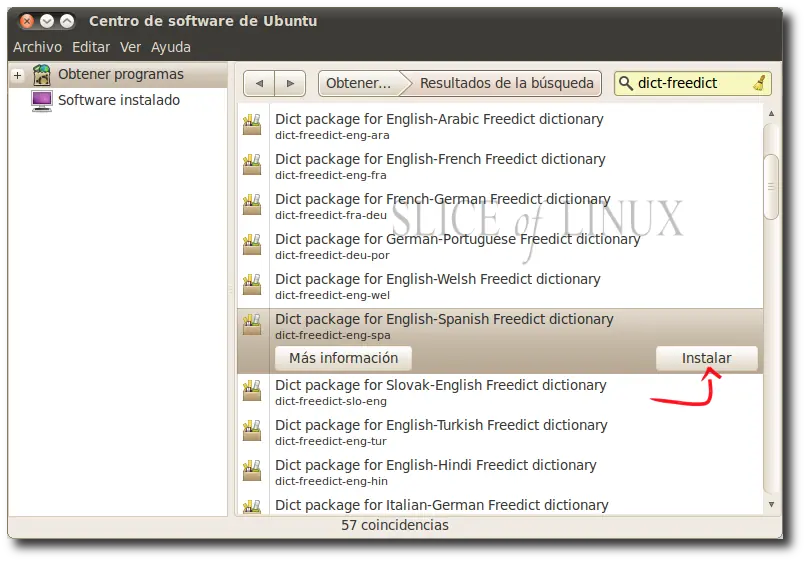
Task: Select the English-Turkish Freedict dictionary row
Action: click(x=500, y=432)
